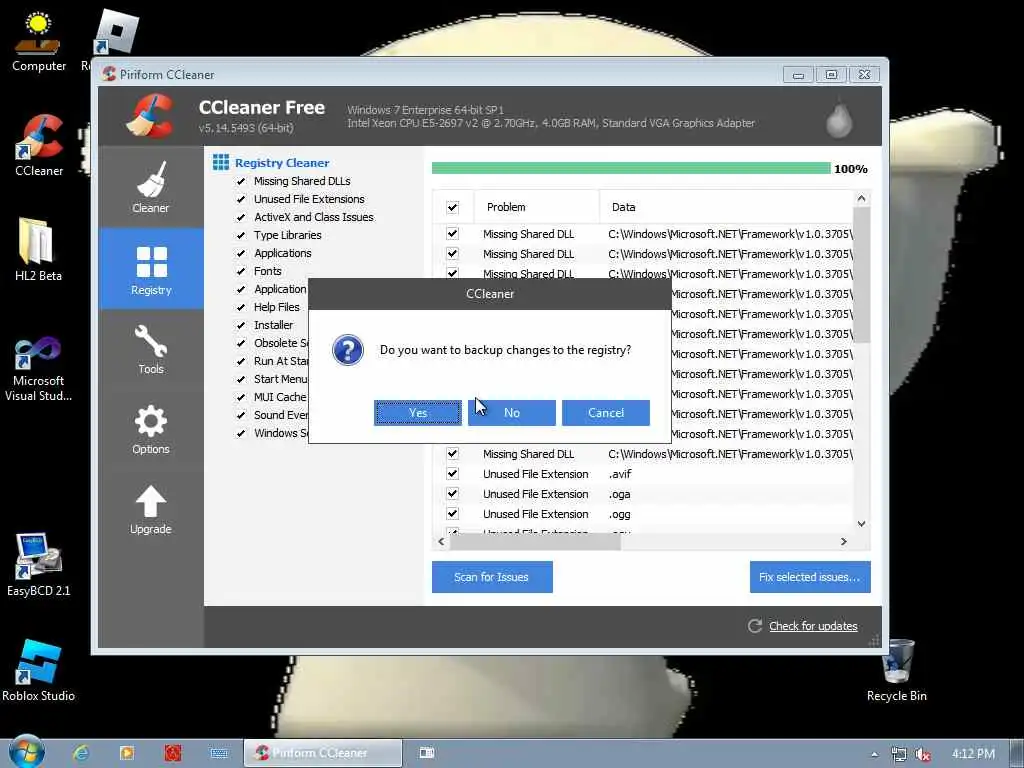The image size is (1024, 768).
Task: Open EasyBCD 2.1 desktop shortcut
Action: tap(38, 565)
